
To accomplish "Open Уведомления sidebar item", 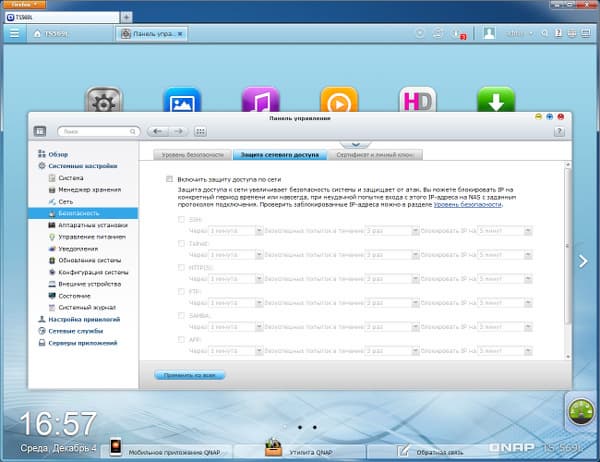I will pyautogui.click(x=78, y=249).
